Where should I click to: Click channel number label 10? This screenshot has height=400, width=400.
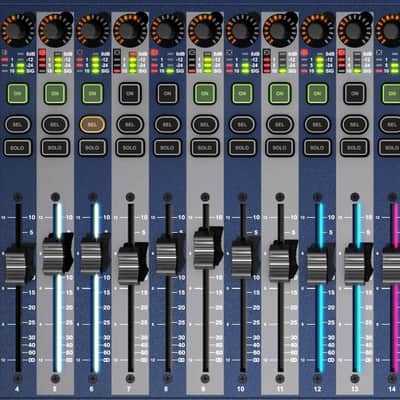coord(241,389)
